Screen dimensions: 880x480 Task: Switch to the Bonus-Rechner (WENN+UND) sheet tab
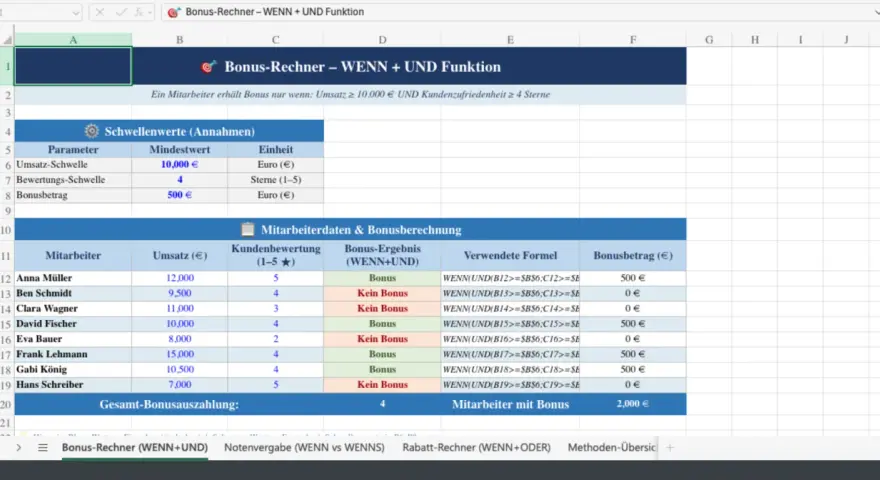point(135,447)
